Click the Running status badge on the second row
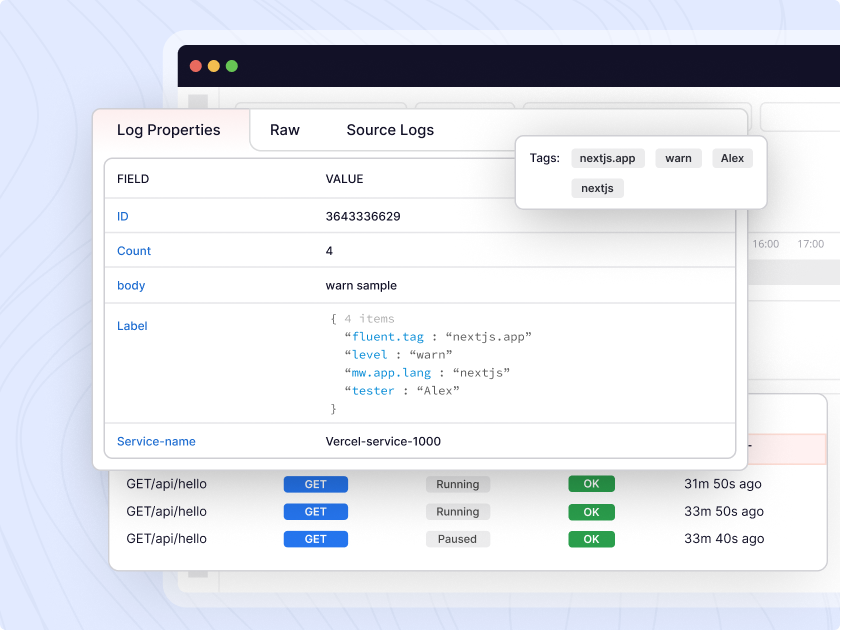This screenshot has height=631, width=841. pyautogui.click(x=457, y=511)
